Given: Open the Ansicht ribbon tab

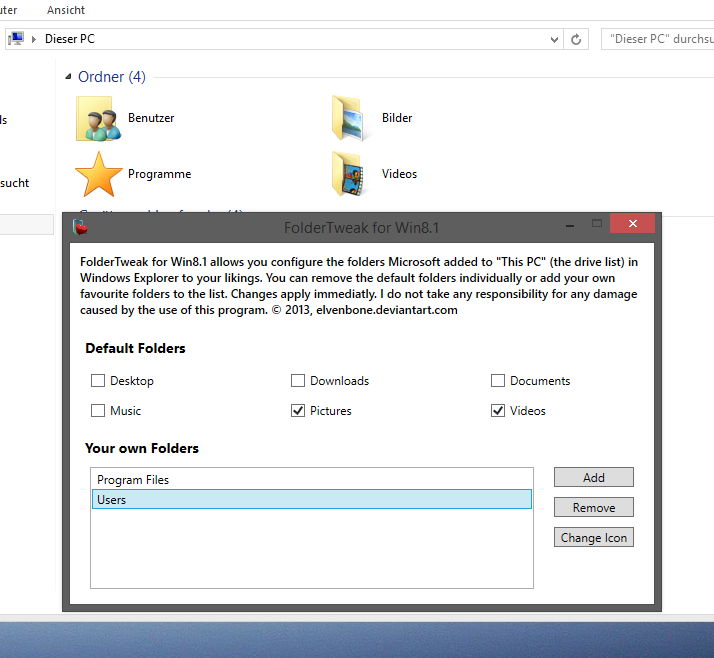Looking at the screenshot, I should (66, 10).
